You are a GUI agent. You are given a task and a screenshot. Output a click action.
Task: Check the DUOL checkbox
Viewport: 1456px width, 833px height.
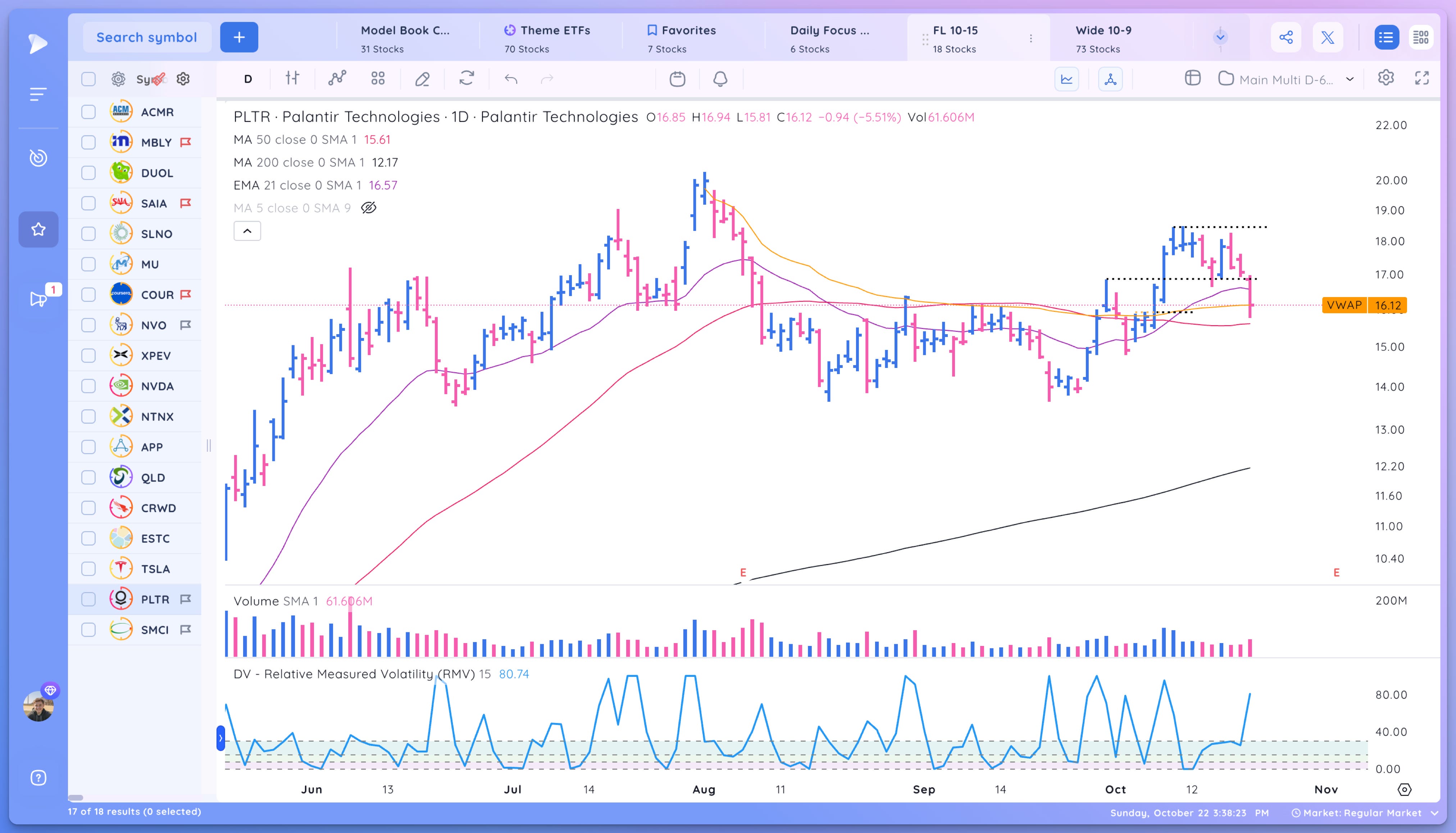[x=88, y=173]
